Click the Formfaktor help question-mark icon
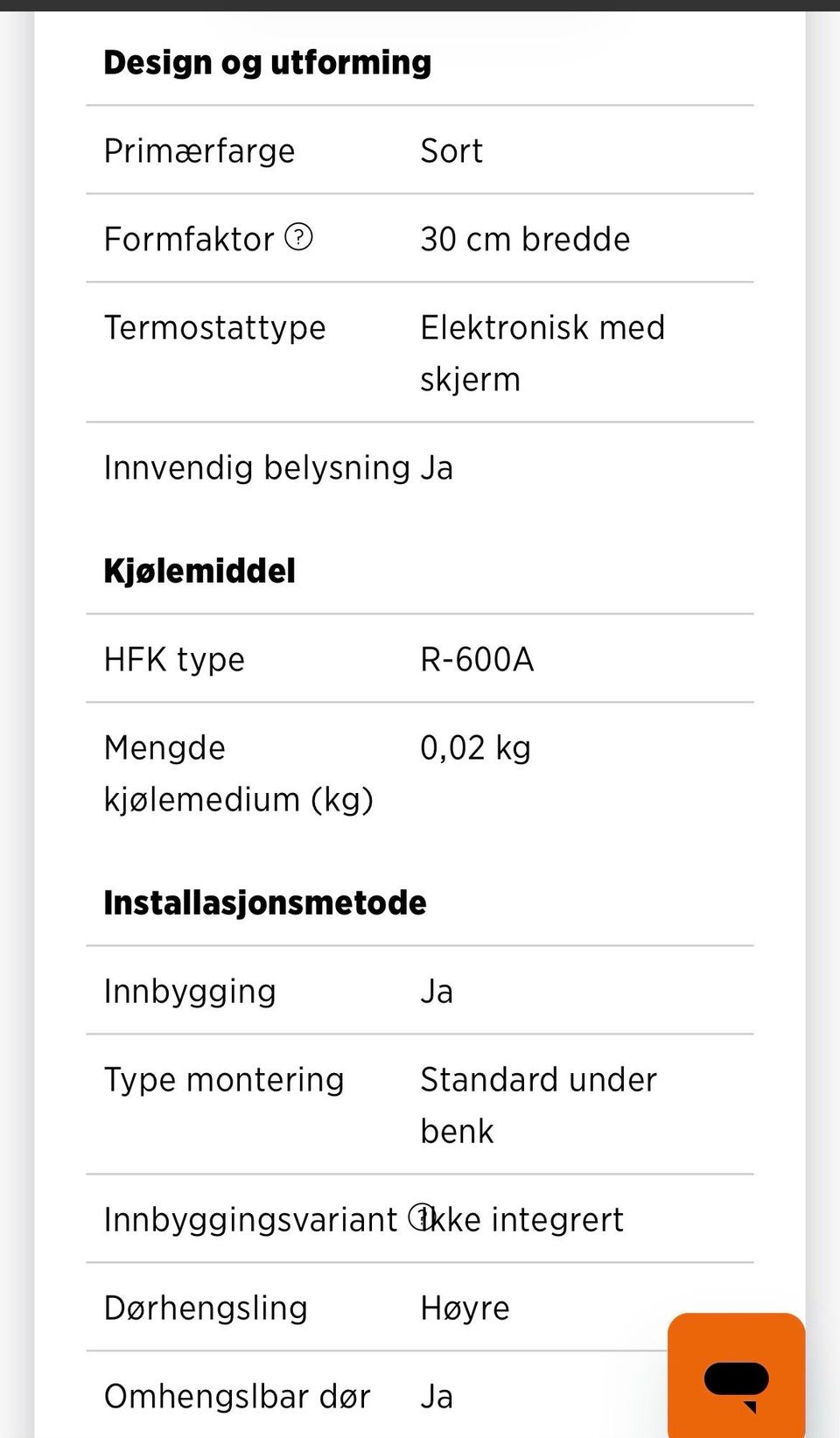 (299, 237)
